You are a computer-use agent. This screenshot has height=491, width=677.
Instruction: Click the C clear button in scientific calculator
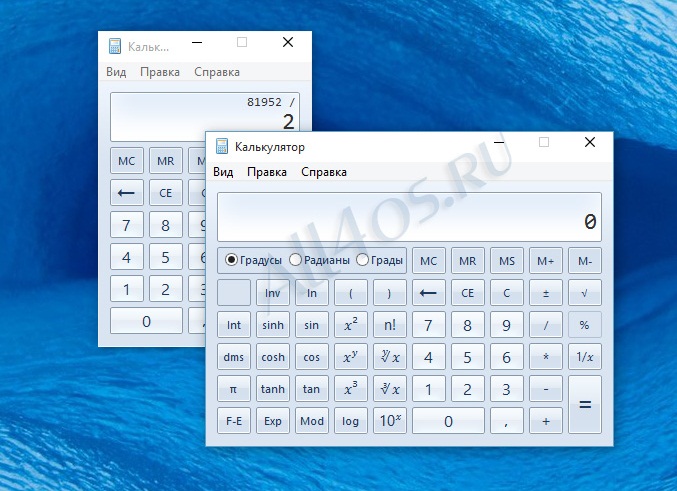point(506,293)
